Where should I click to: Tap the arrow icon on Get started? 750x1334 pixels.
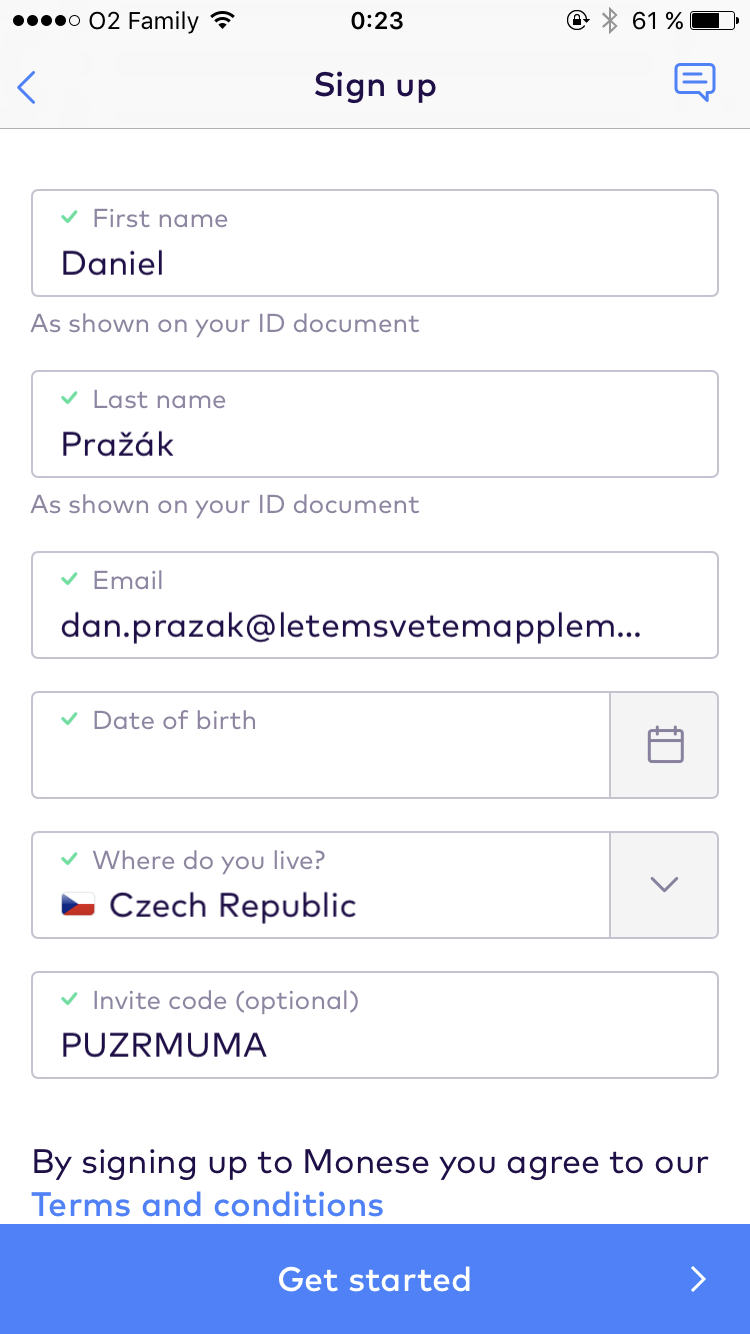tap(698, 1279)
